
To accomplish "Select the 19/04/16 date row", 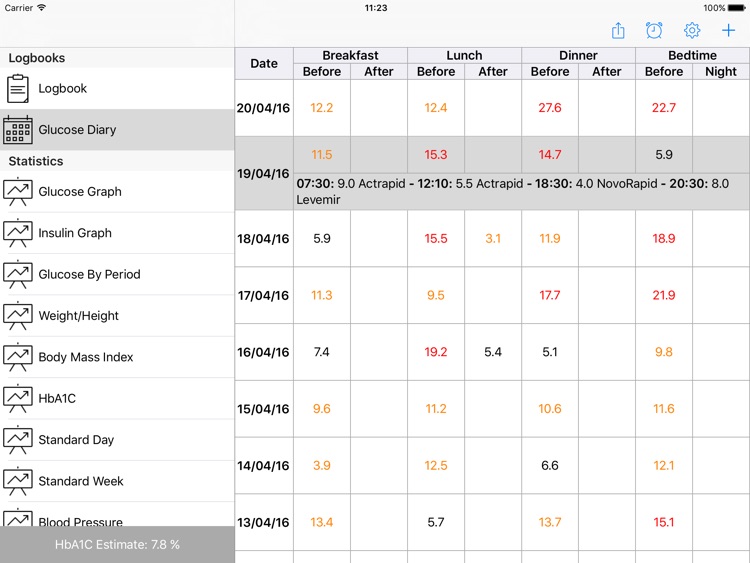I will 492,173.
